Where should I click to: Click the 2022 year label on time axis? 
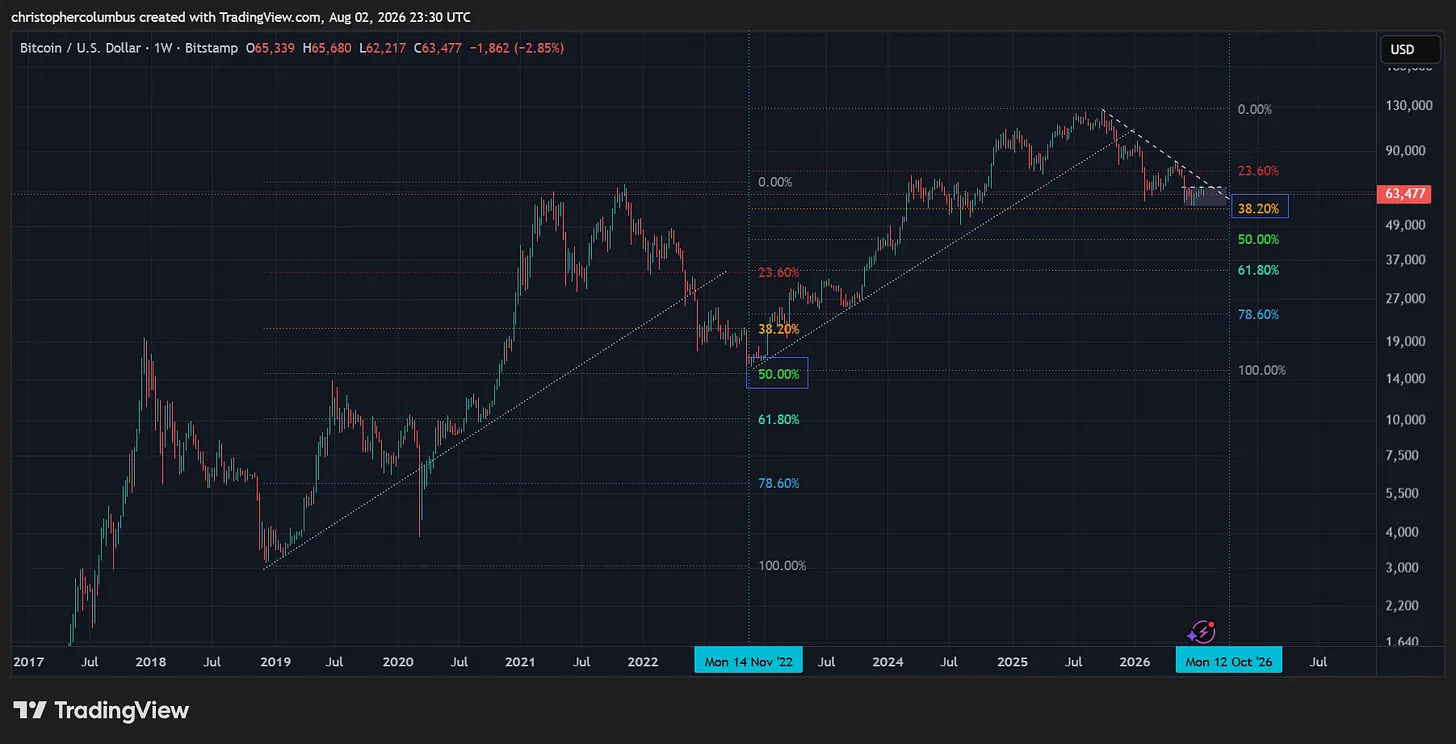(643, 661)
